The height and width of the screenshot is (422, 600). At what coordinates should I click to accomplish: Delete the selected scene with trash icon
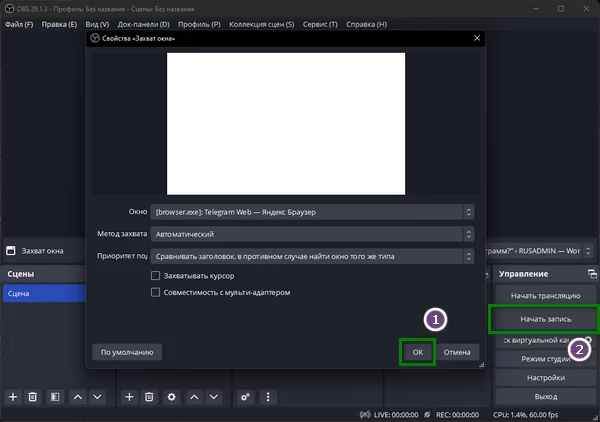[33, 397]
